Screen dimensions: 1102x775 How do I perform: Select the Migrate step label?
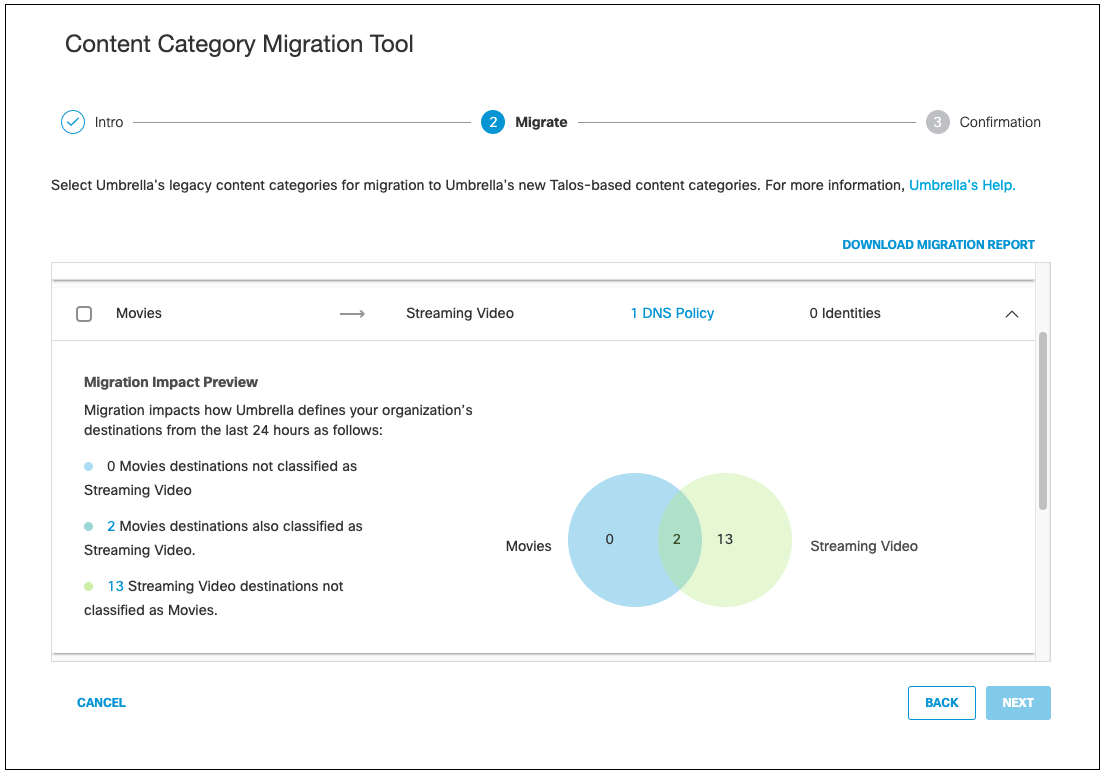click(541, 122)
